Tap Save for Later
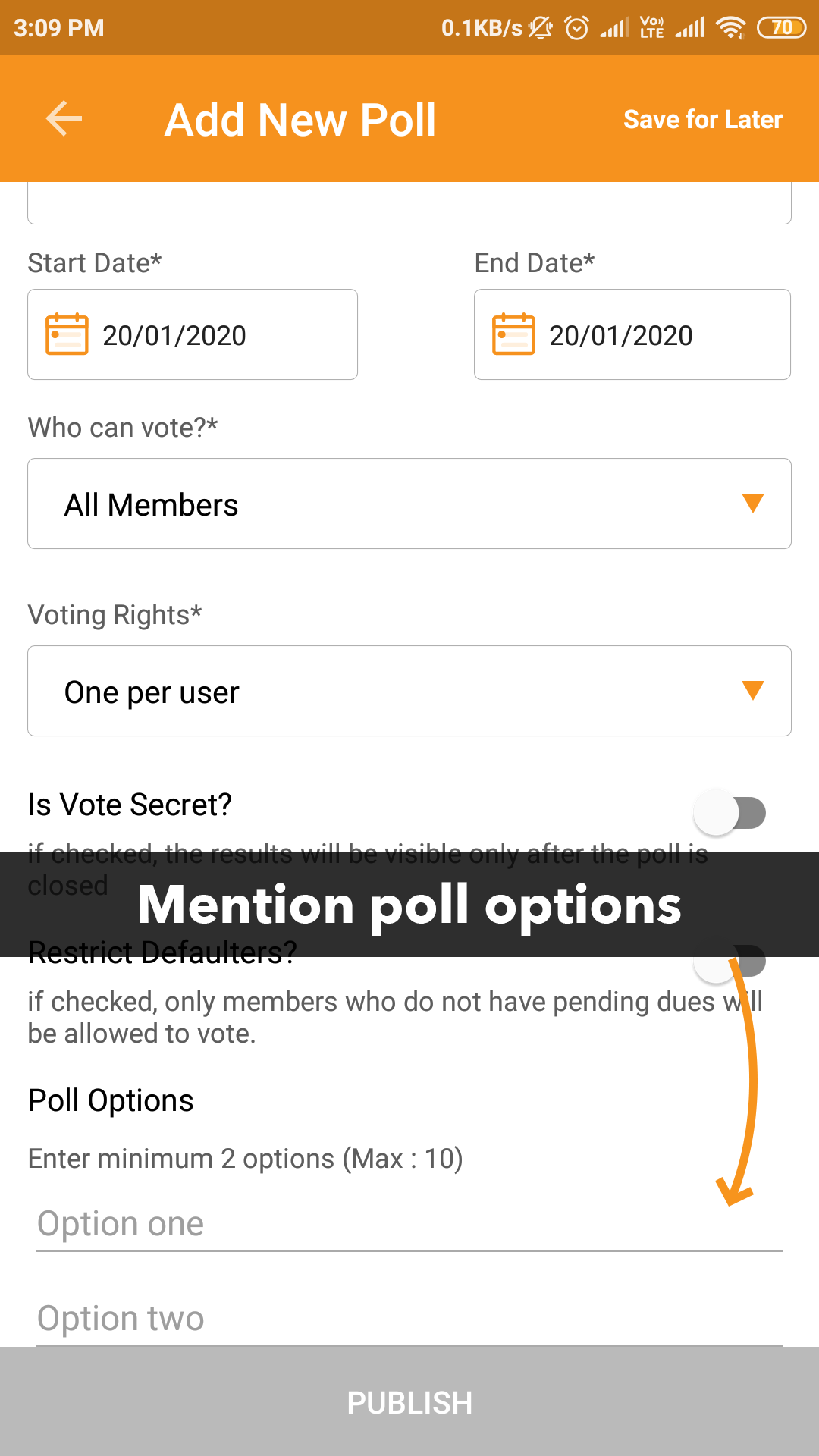The width and height of the screenshot is (819, 1456). (x=702, y=118)
